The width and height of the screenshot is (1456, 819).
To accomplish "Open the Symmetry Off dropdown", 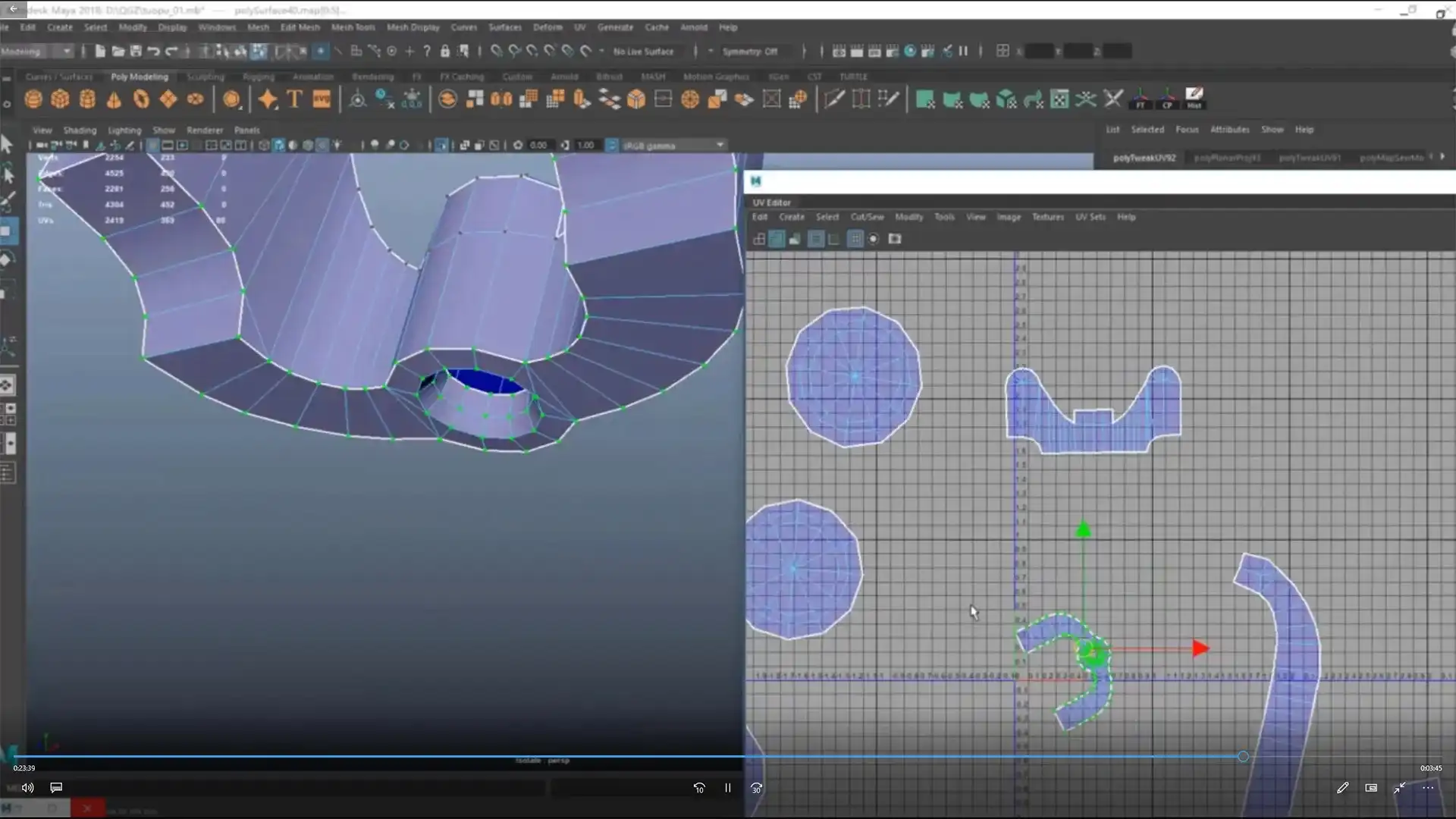I will [x=749, y=51].
